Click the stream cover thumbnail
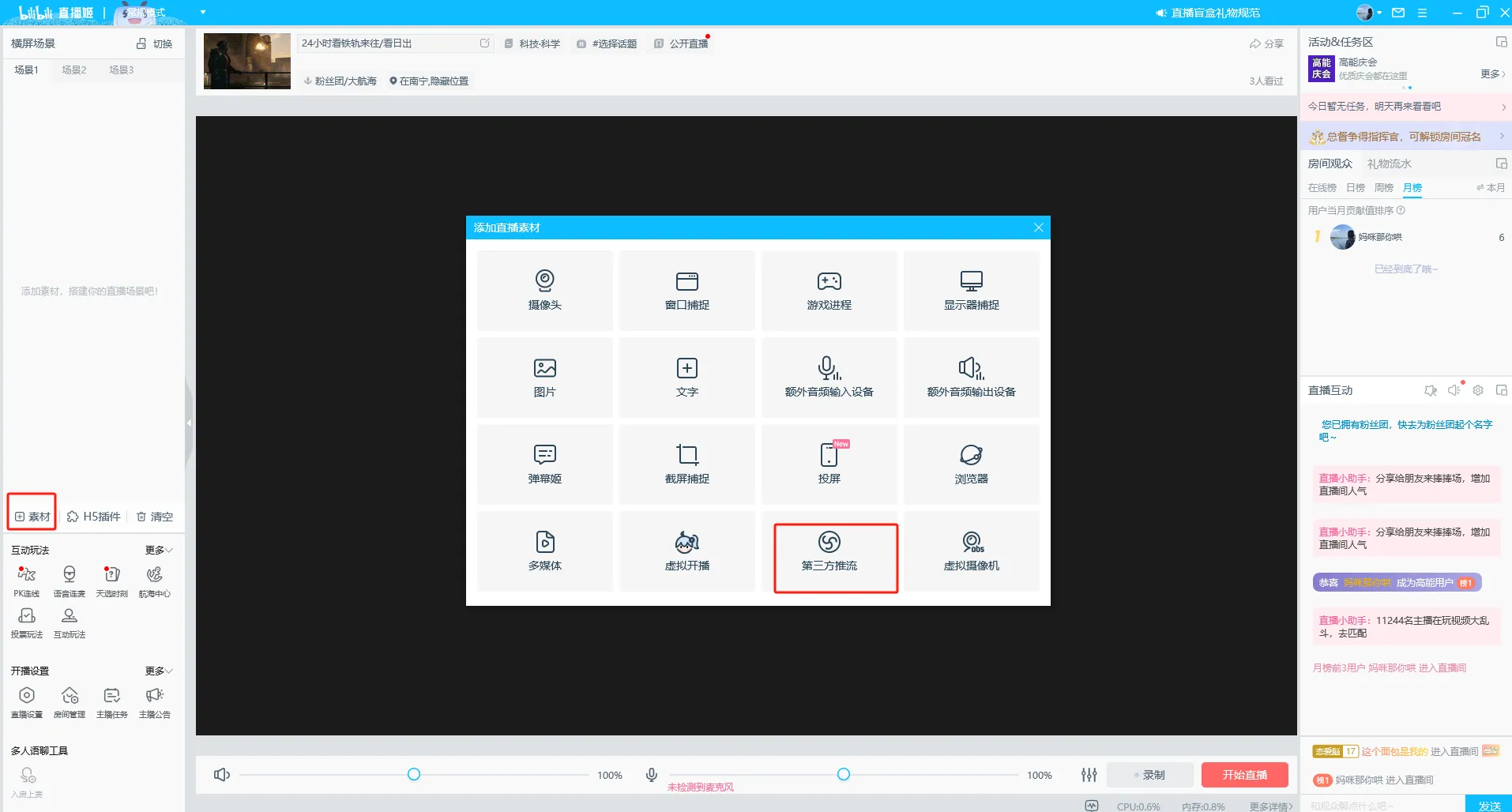The height and width of the screenshot is (812, 1512). tap(247, 61)
